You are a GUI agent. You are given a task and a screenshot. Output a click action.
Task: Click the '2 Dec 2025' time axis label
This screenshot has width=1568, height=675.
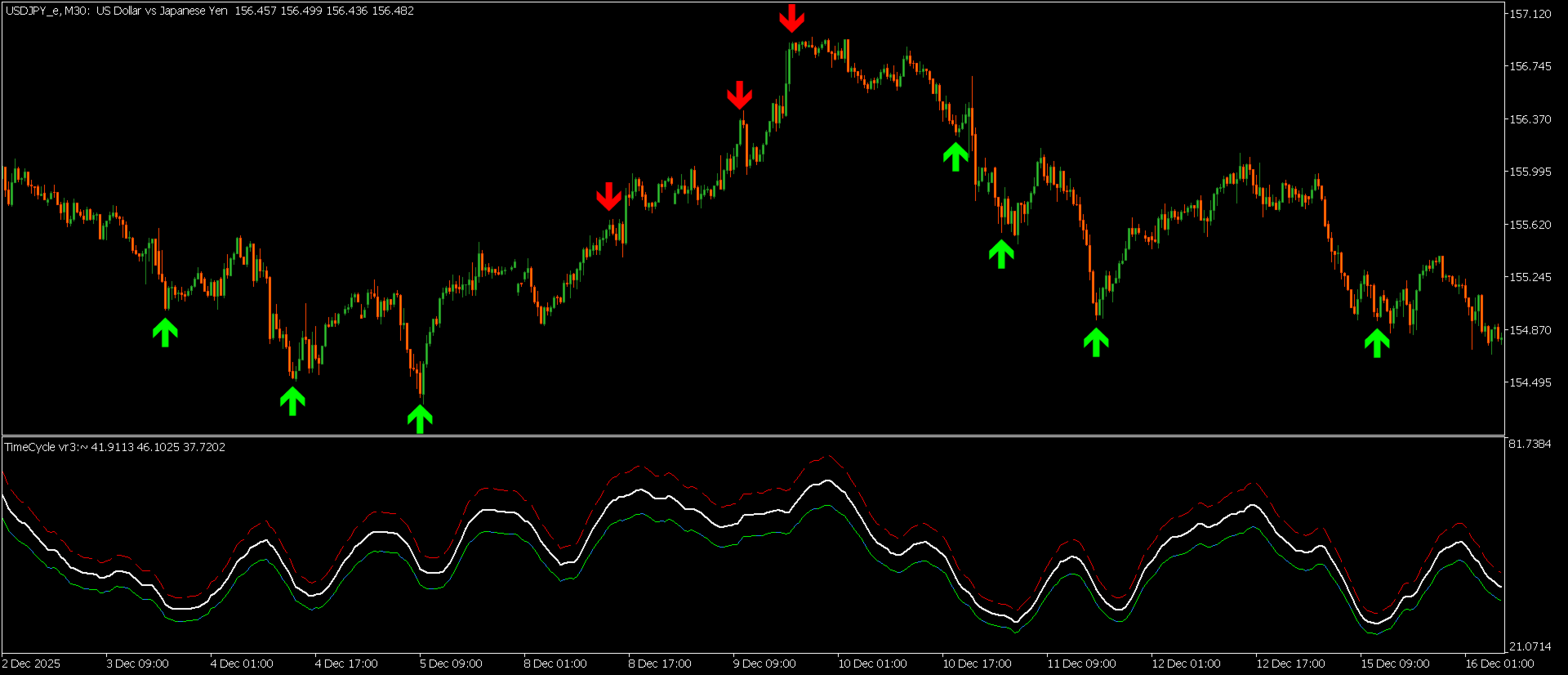(x=32, y=664)
